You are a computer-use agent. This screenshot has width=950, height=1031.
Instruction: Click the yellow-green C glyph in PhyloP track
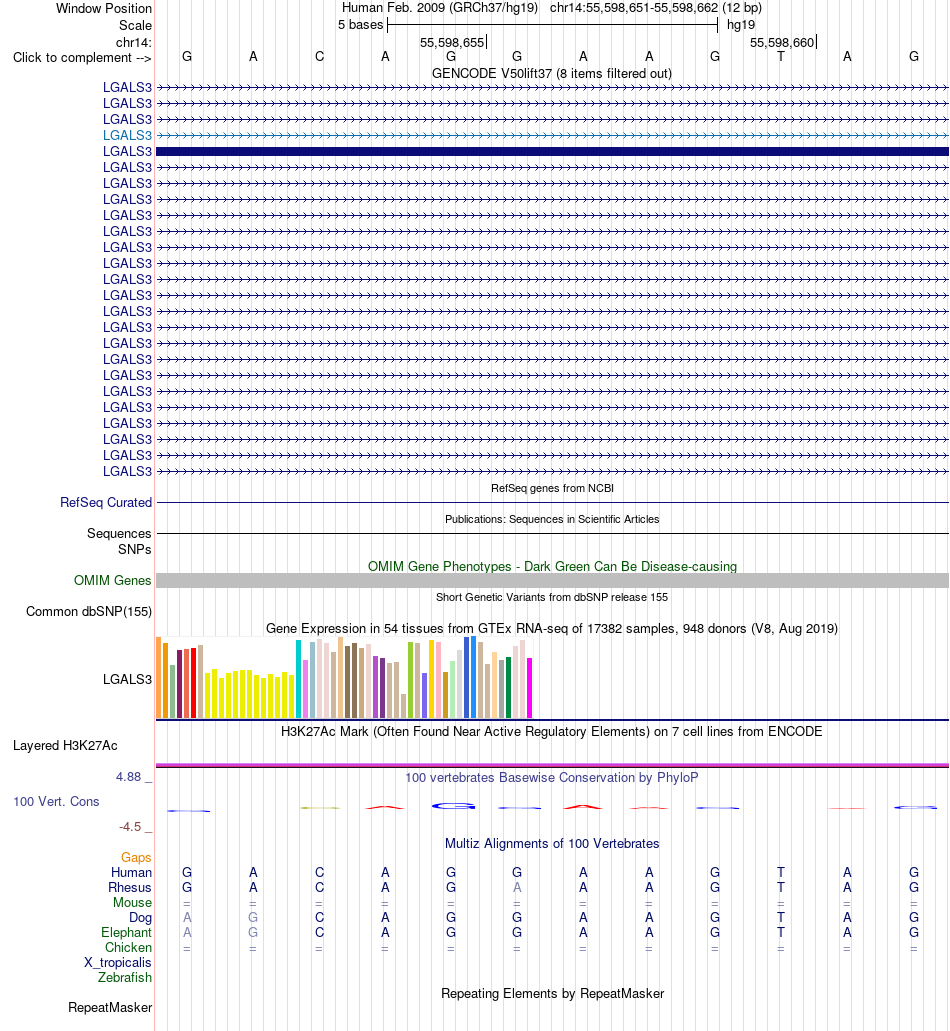coord(320,807)
